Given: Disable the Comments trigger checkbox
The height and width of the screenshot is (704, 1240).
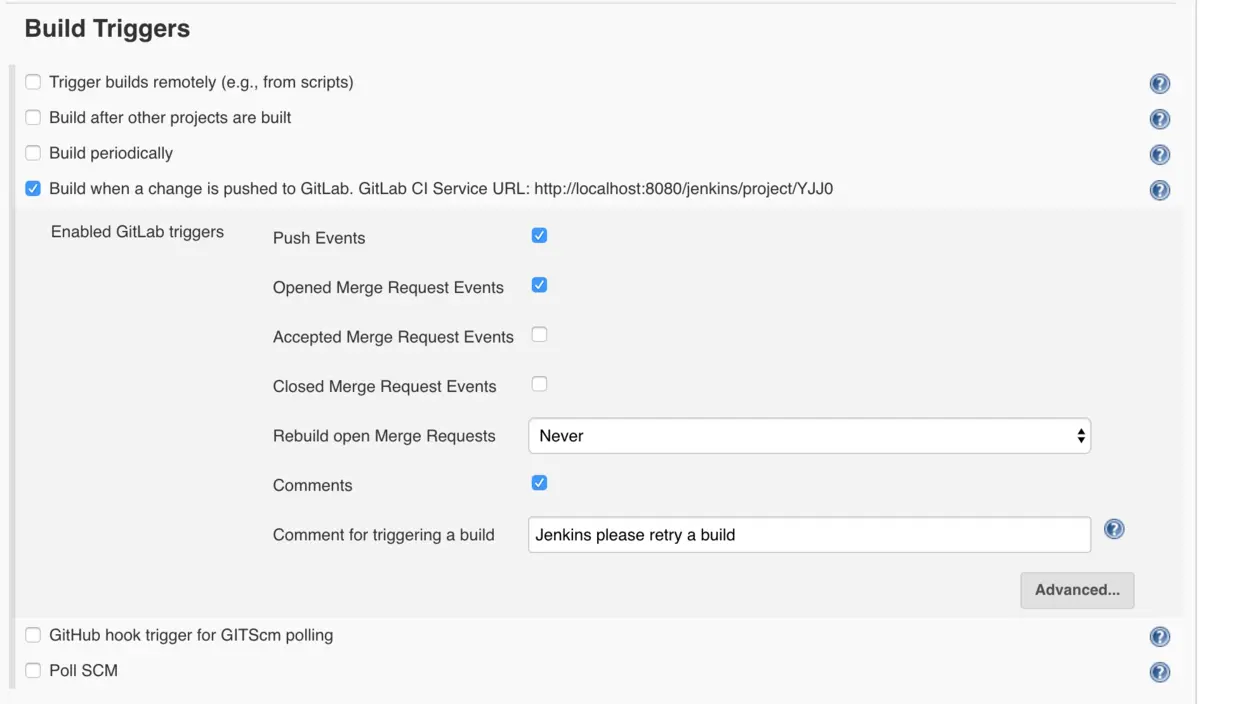Looking at the screenshot, I should (x=539, y=483).
